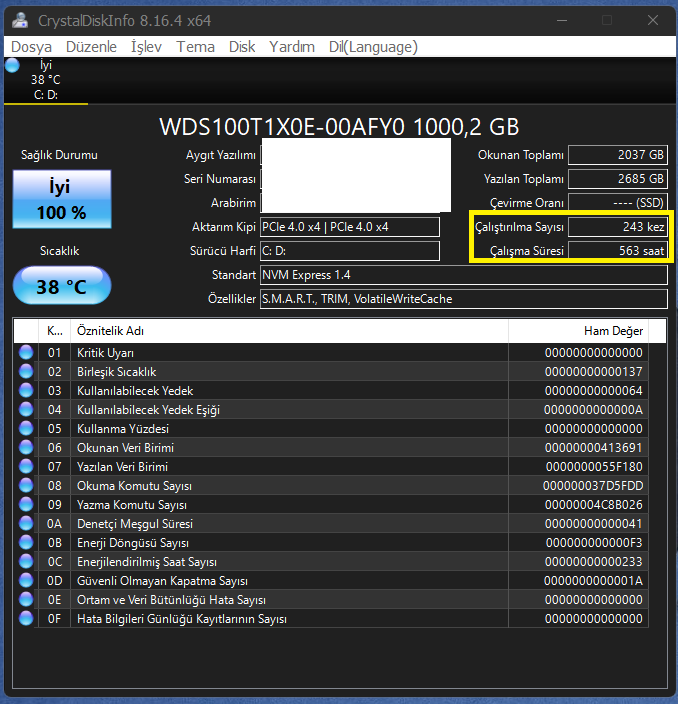Select the Denetçi Meşgul Süresi attribute name
Screen dimensions: 678x704
pyautogui.click(x=135, y=524)
